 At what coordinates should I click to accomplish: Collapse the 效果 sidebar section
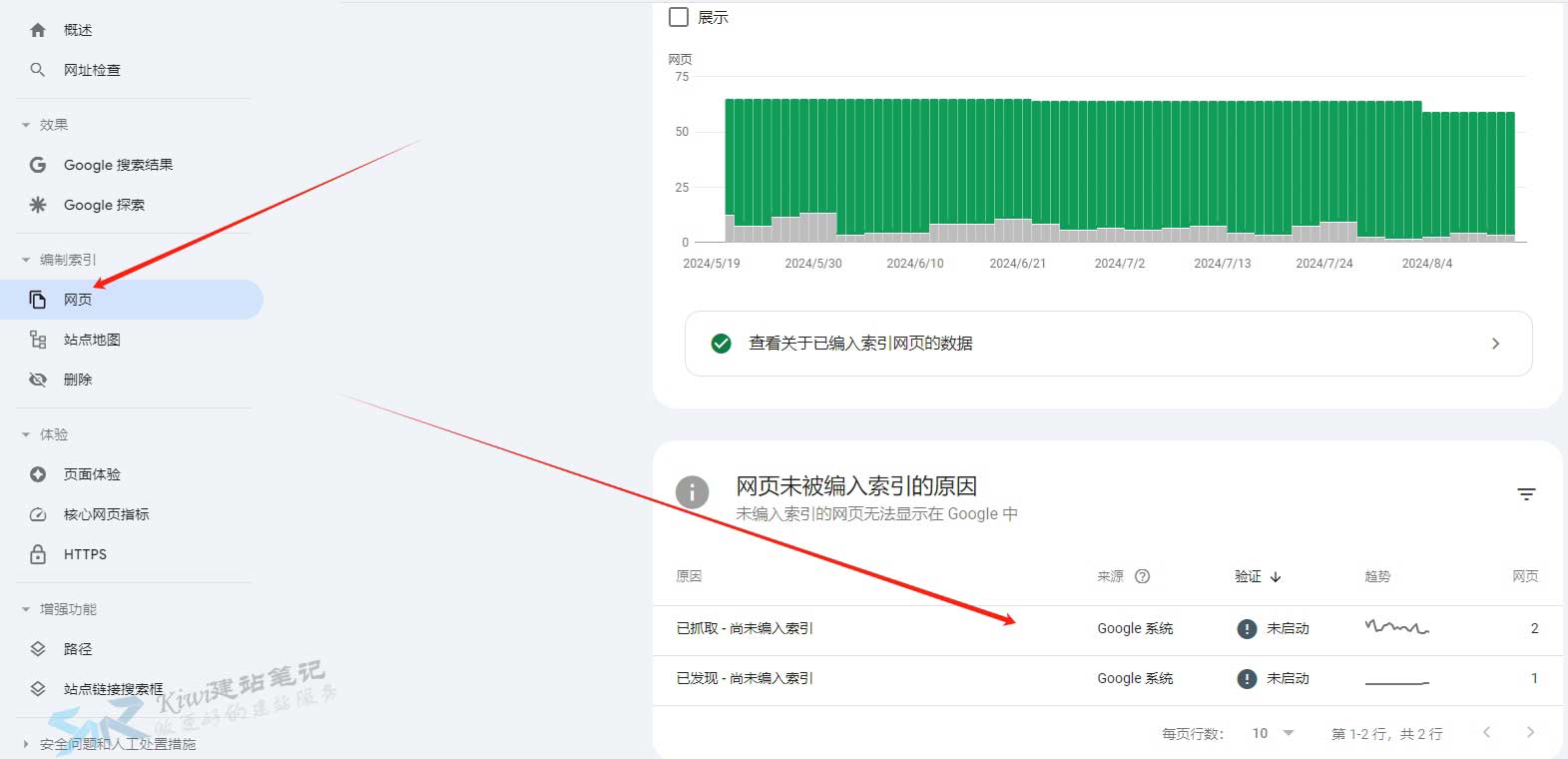pos(26,125)
